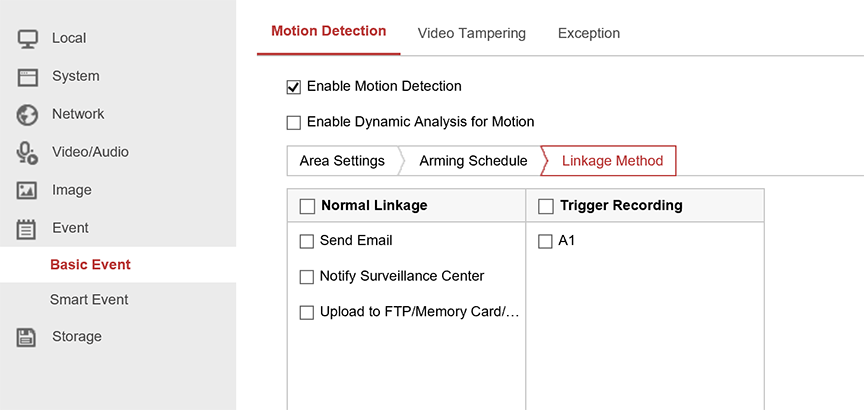Open Smart Event in the sidebar

tap(89, 300)
